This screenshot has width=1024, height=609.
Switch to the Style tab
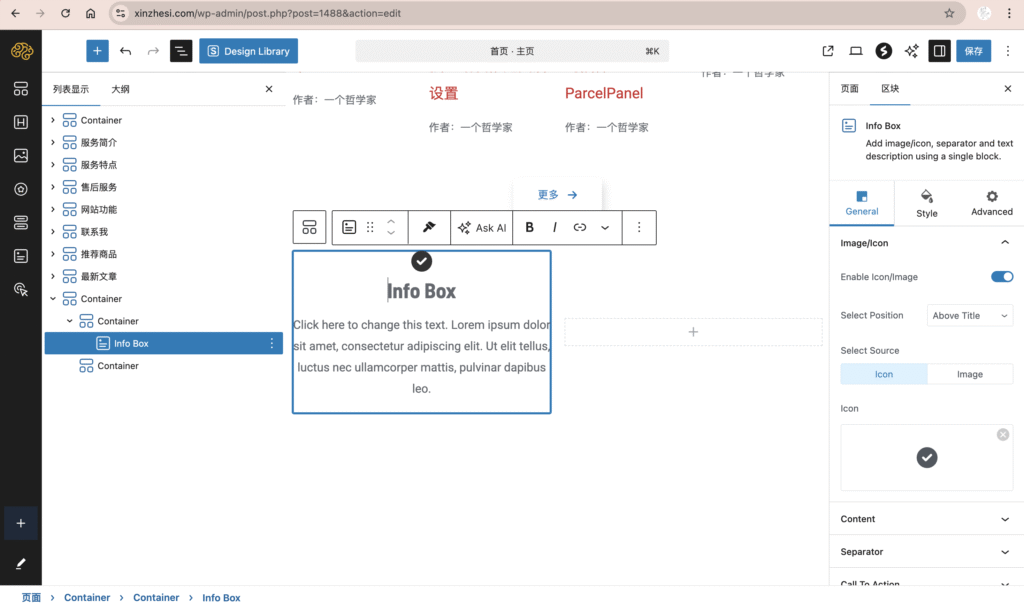coord(926,203)
